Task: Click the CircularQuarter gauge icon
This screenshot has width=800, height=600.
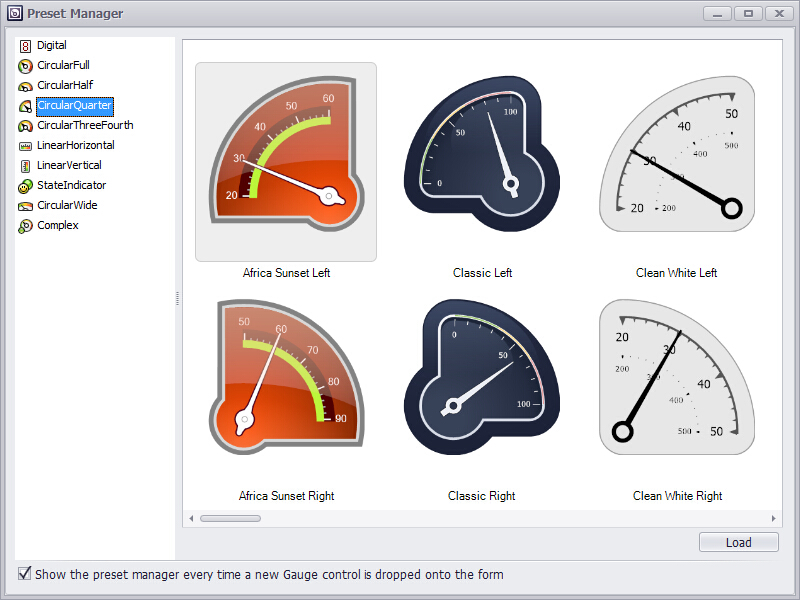Action: (x=25, y=106)
